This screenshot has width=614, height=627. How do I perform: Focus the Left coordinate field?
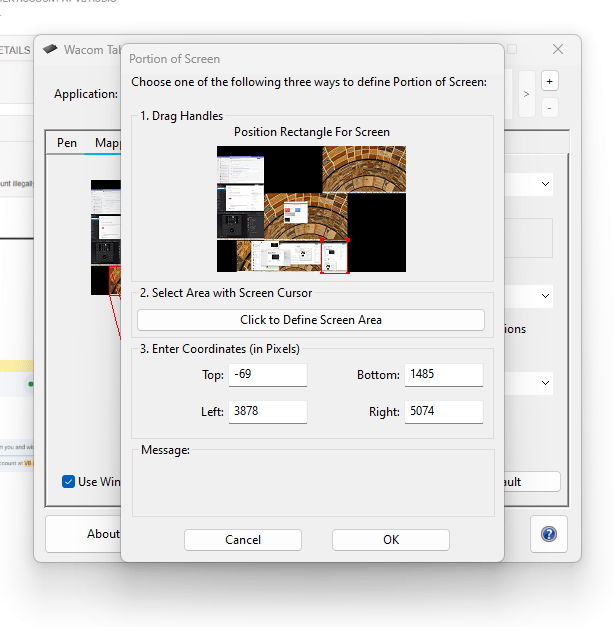pos(268,412)
